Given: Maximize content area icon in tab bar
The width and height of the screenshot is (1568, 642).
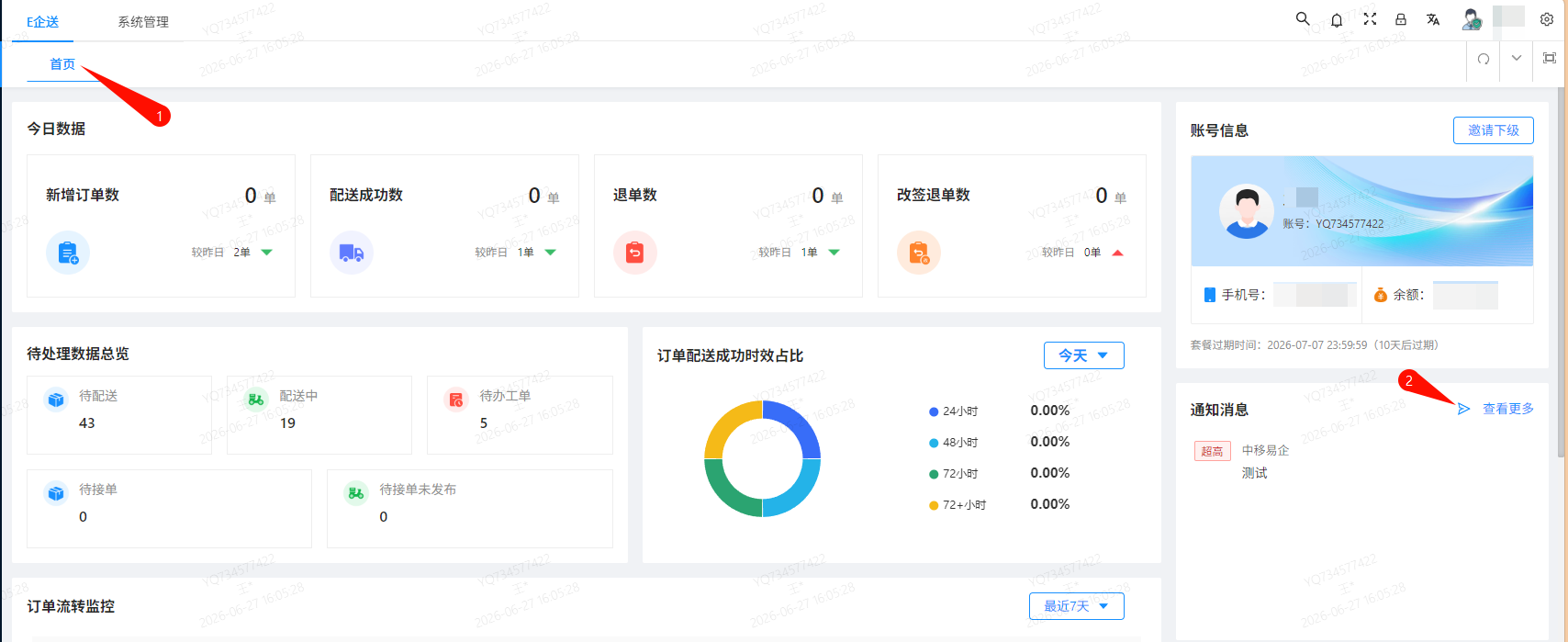Looking at the screenshot, I should (x=1550, y=58).
